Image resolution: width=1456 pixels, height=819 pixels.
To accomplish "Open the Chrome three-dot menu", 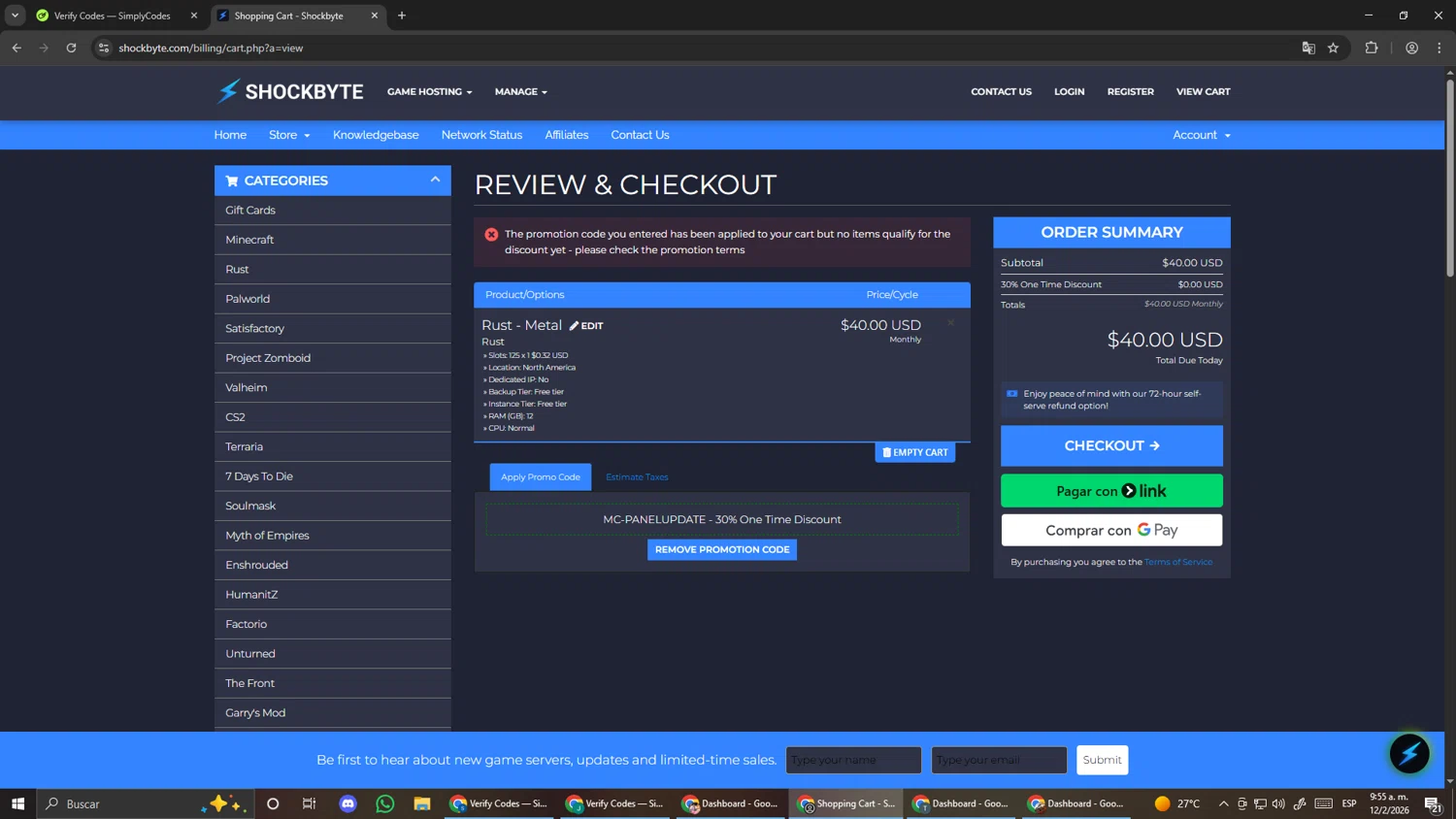I will click(x=1439, y=48).
